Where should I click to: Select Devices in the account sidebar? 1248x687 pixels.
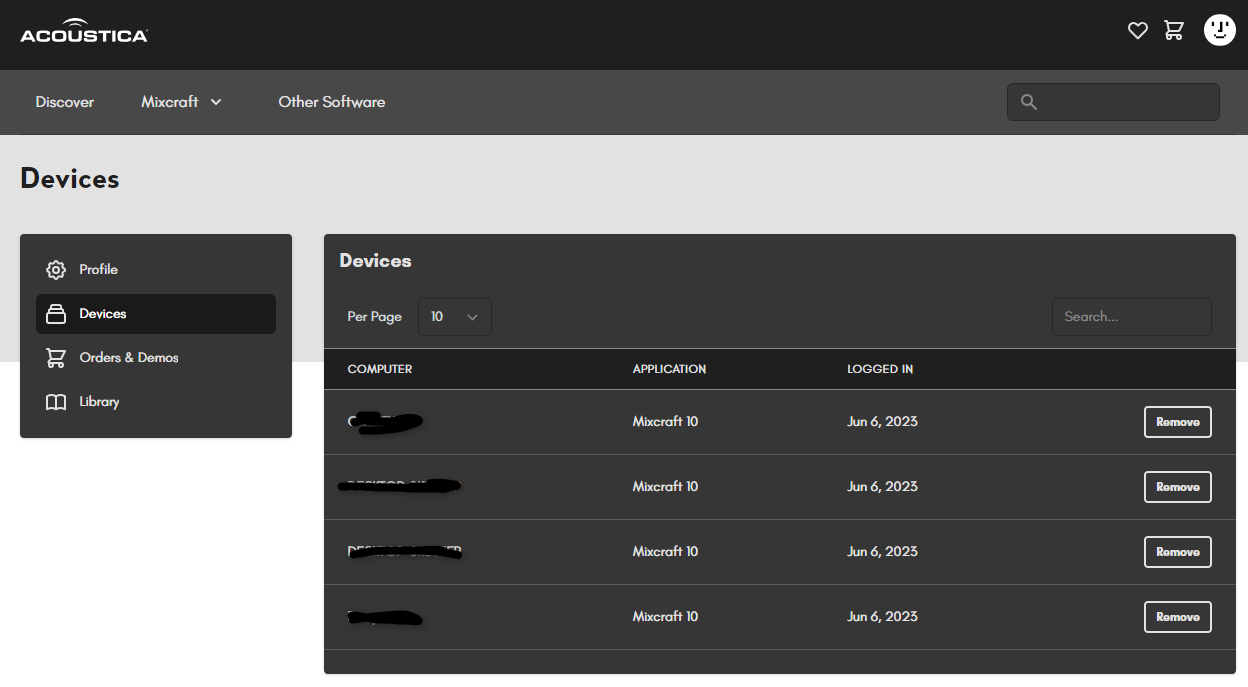pyautogui.click(x=156, y=314)
